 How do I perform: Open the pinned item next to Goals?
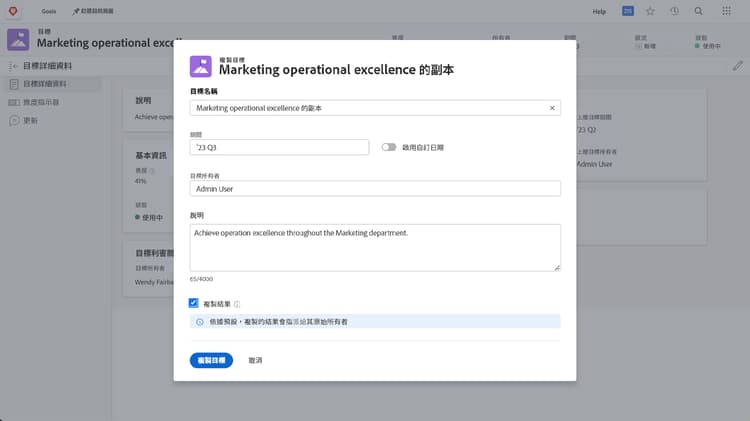(x=93, y=11)
